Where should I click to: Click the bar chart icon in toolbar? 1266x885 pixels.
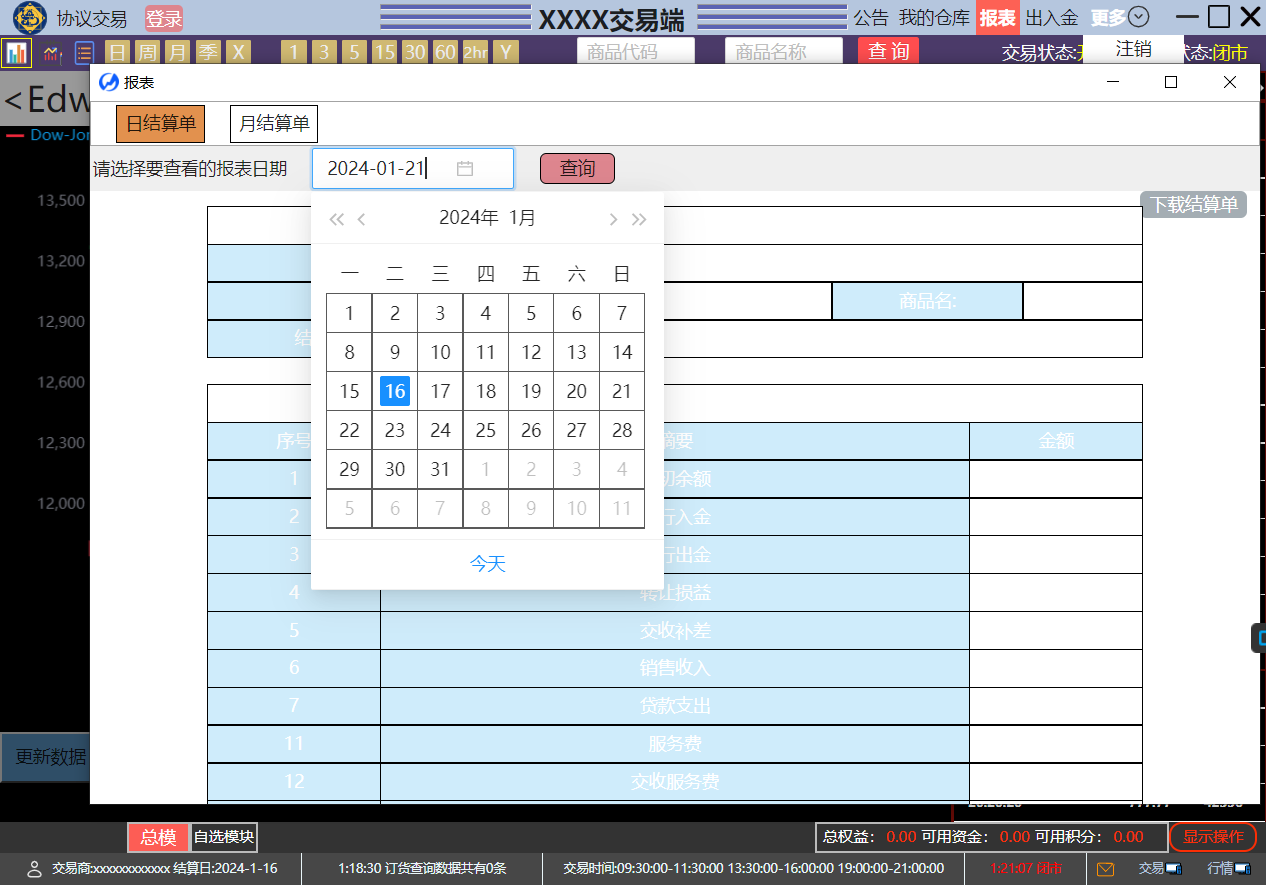click(x=16, y=52)
